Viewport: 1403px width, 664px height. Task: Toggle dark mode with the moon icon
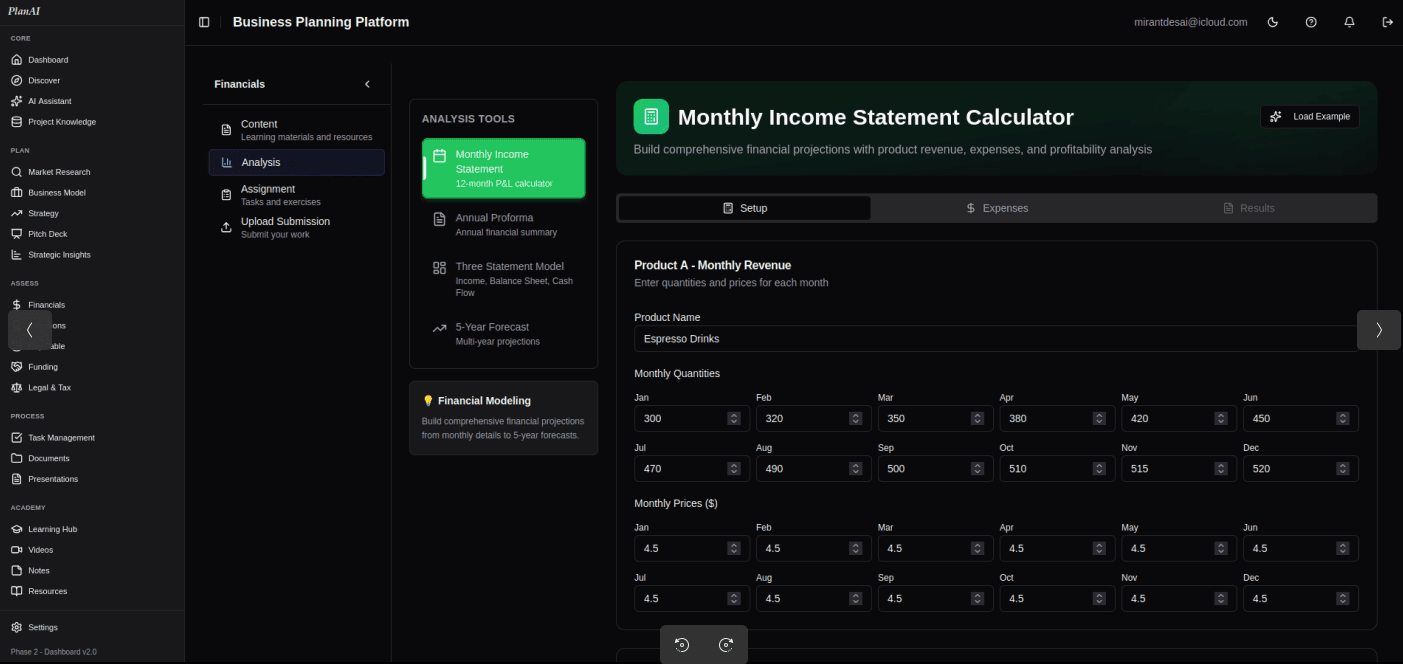[x=1273, y=21]
